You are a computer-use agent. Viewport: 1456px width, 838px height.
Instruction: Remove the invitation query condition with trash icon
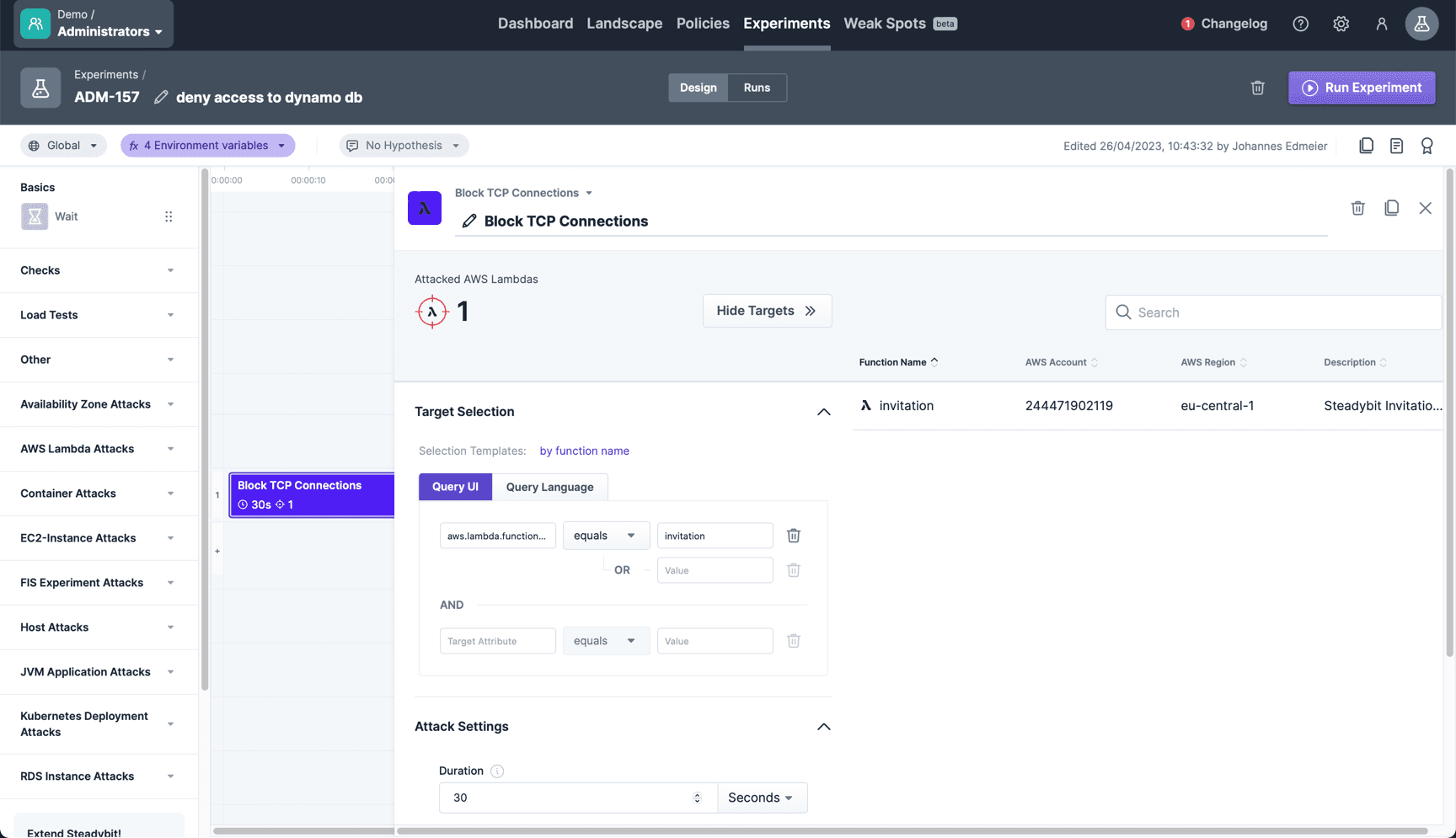(x=793, y=535)
